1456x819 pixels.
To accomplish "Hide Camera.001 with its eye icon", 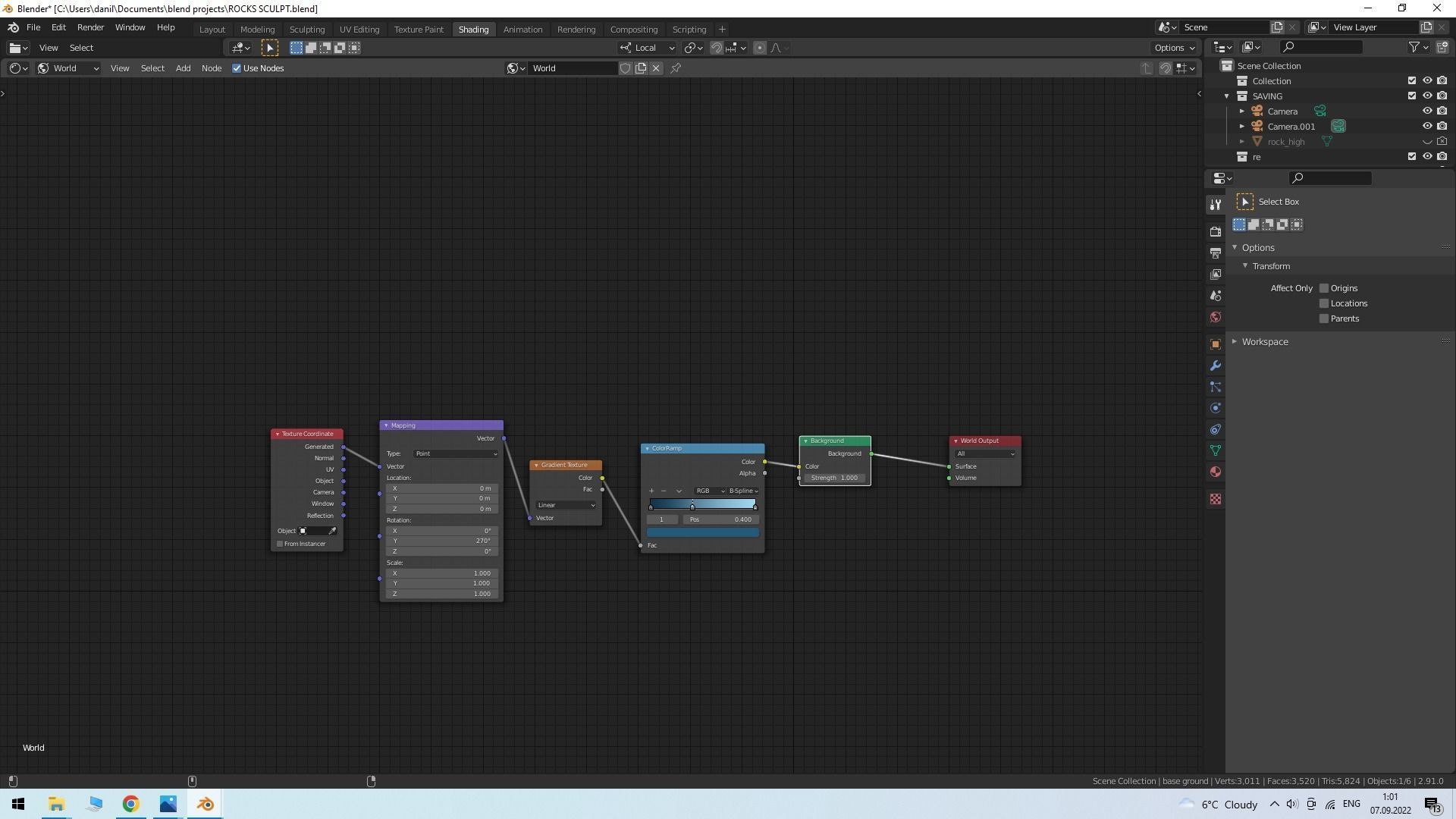I will (1426, 126).
